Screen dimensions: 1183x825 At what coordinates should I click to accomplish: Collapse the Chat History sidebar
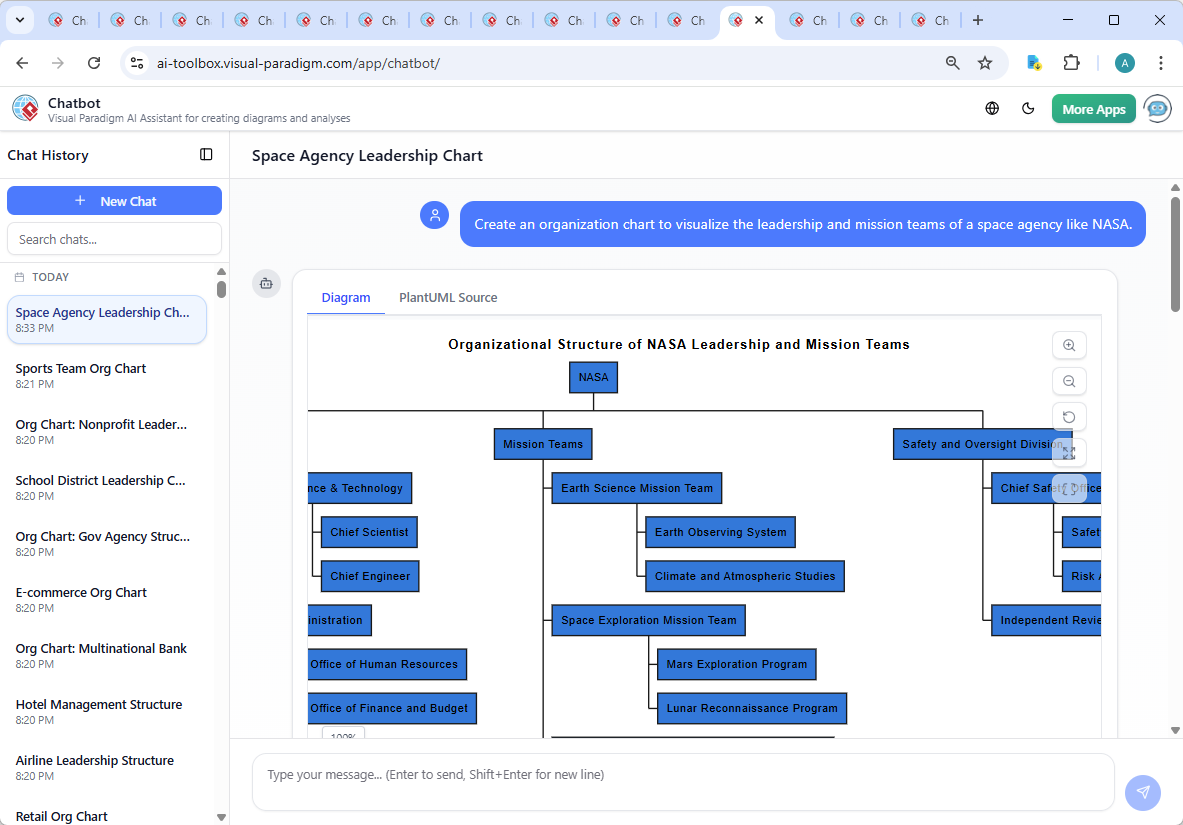tap(206, 154)
